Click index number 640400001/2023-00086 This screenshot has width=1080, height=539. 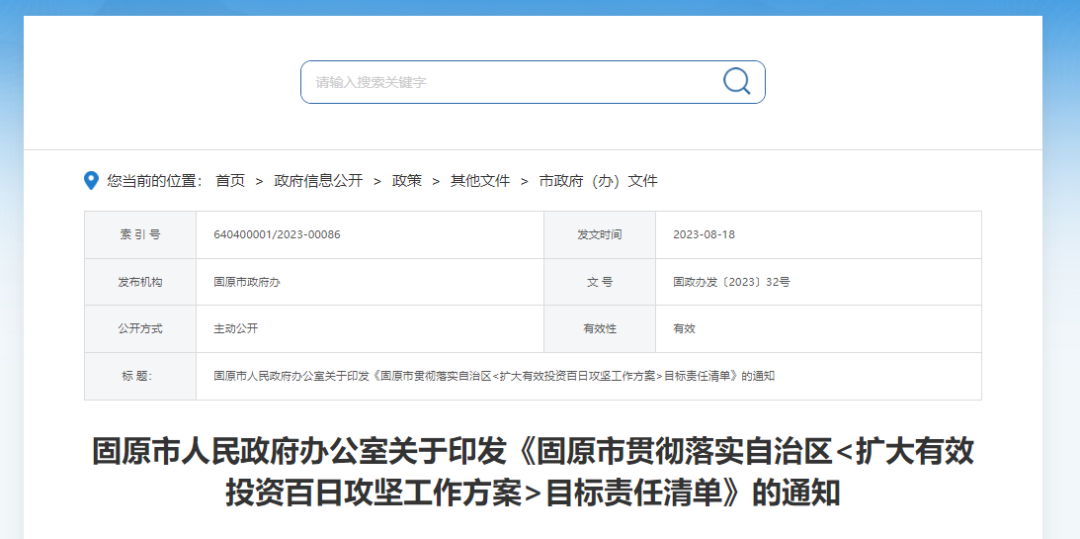click(x=277, y=235)
